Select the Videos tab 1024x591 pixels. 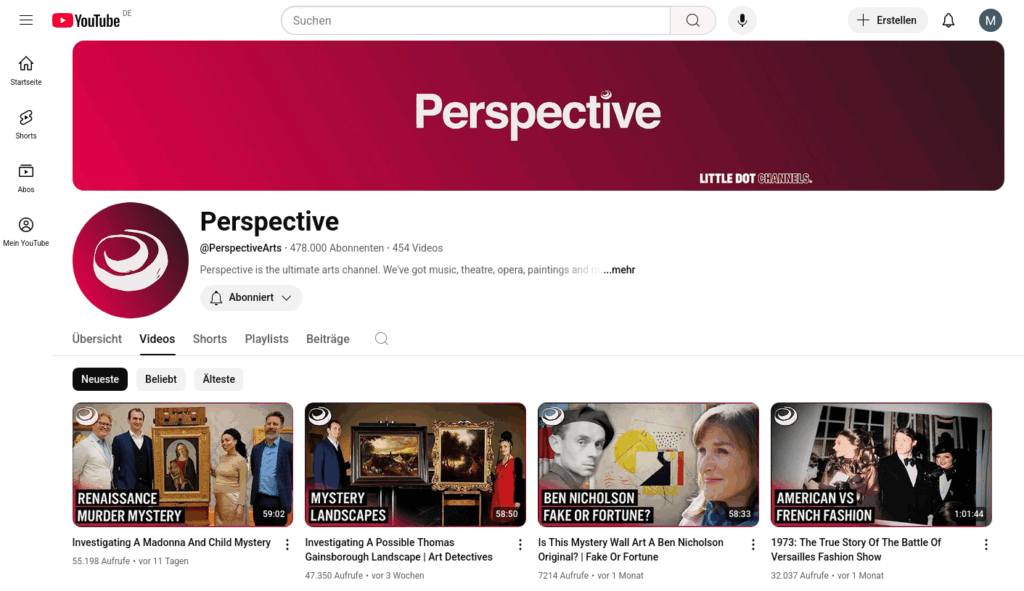tap(157, 339)
